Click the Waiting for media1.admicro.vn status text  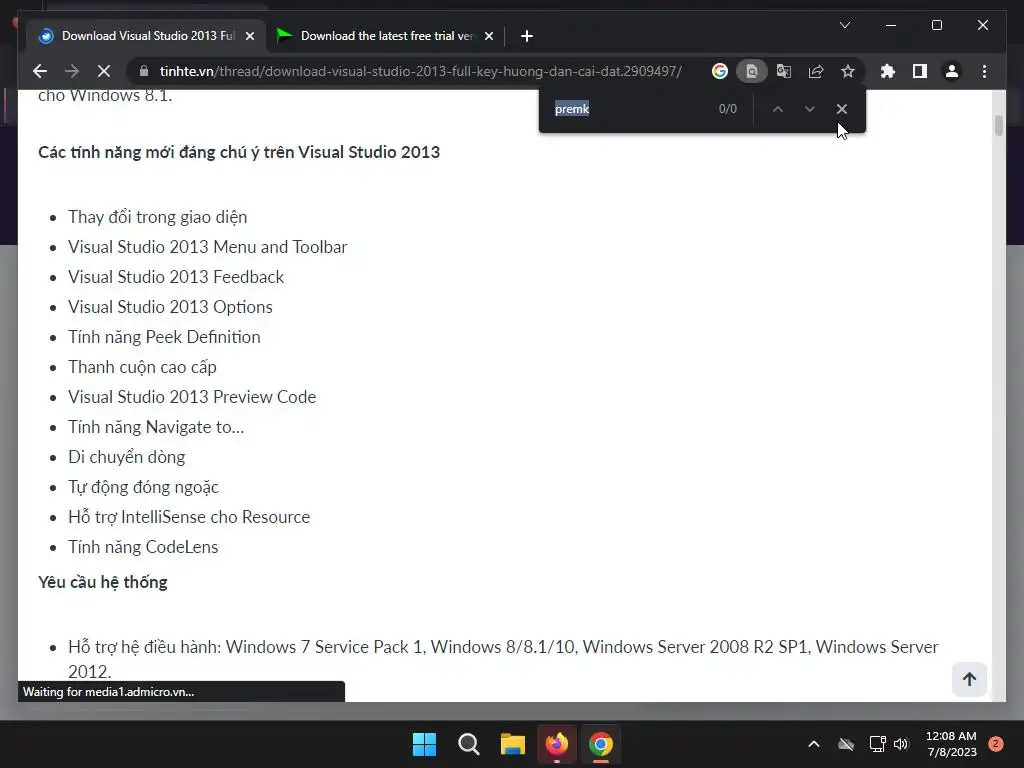coord(108,692)
